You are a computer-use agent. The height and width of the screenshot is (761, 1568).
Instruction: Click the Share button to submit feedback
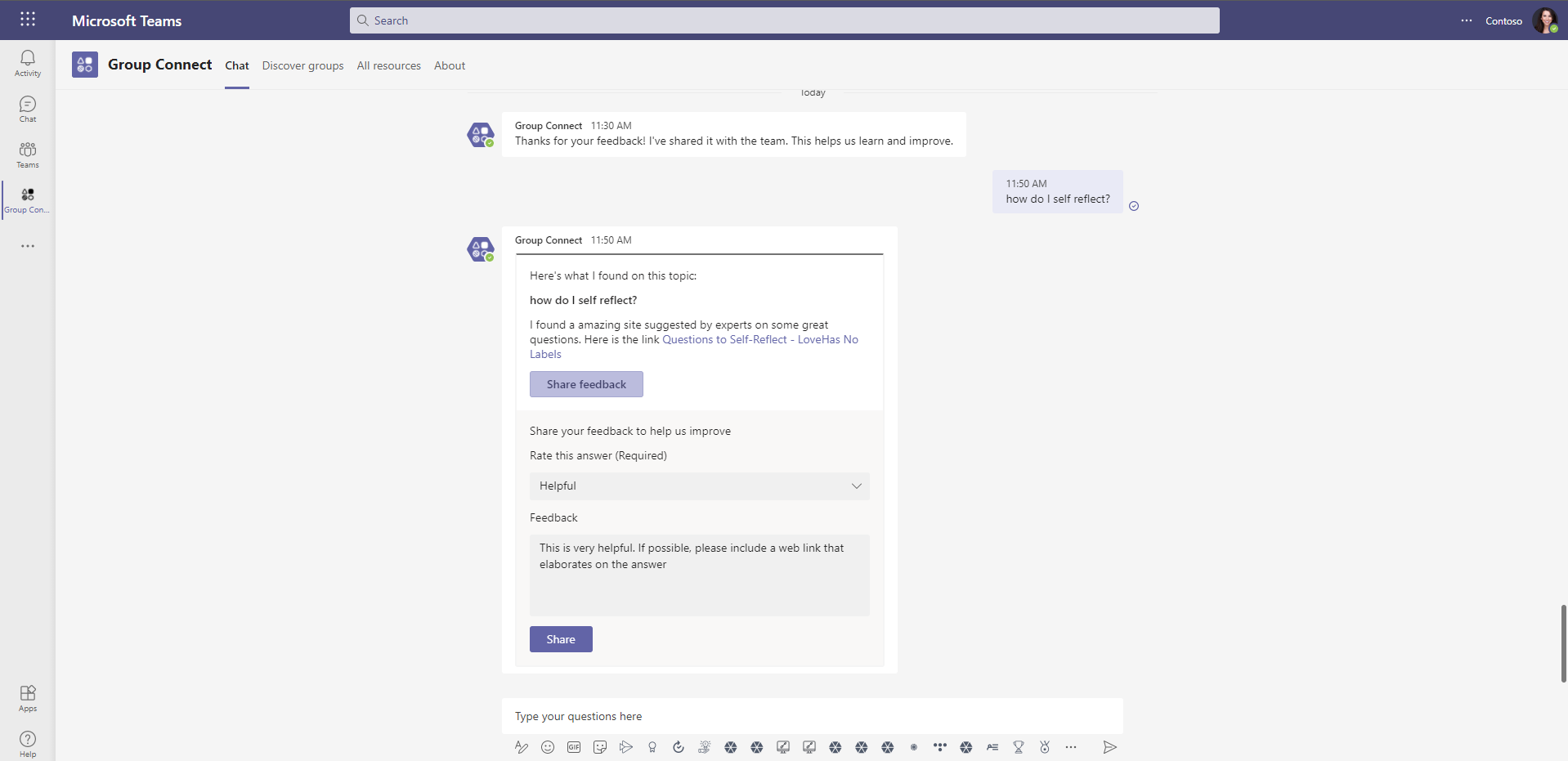coord(561,639)
